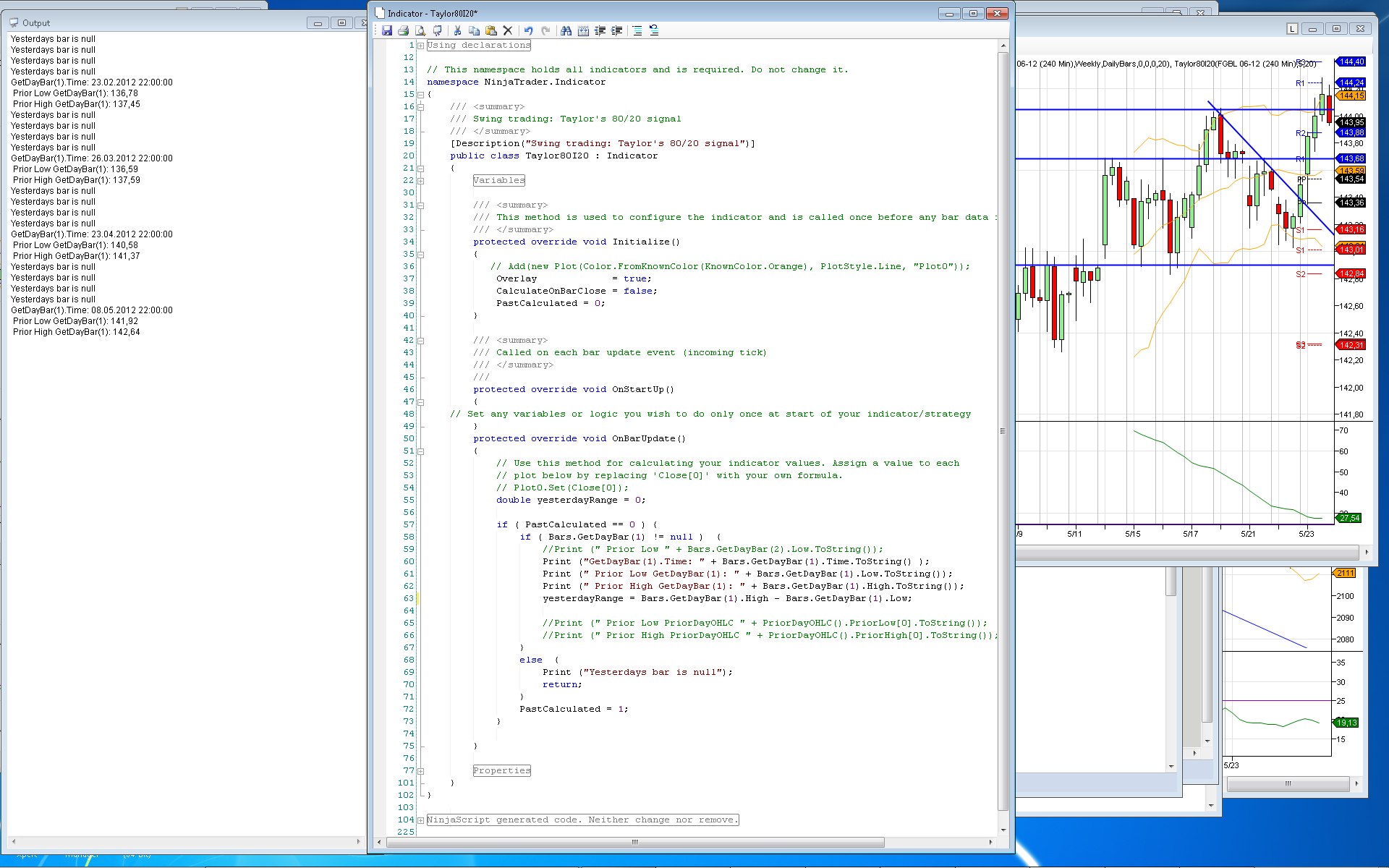Click the L button on chart title bar
Image resolution: width=1389 pixels, height=868 pixels.
[1292, 28]
